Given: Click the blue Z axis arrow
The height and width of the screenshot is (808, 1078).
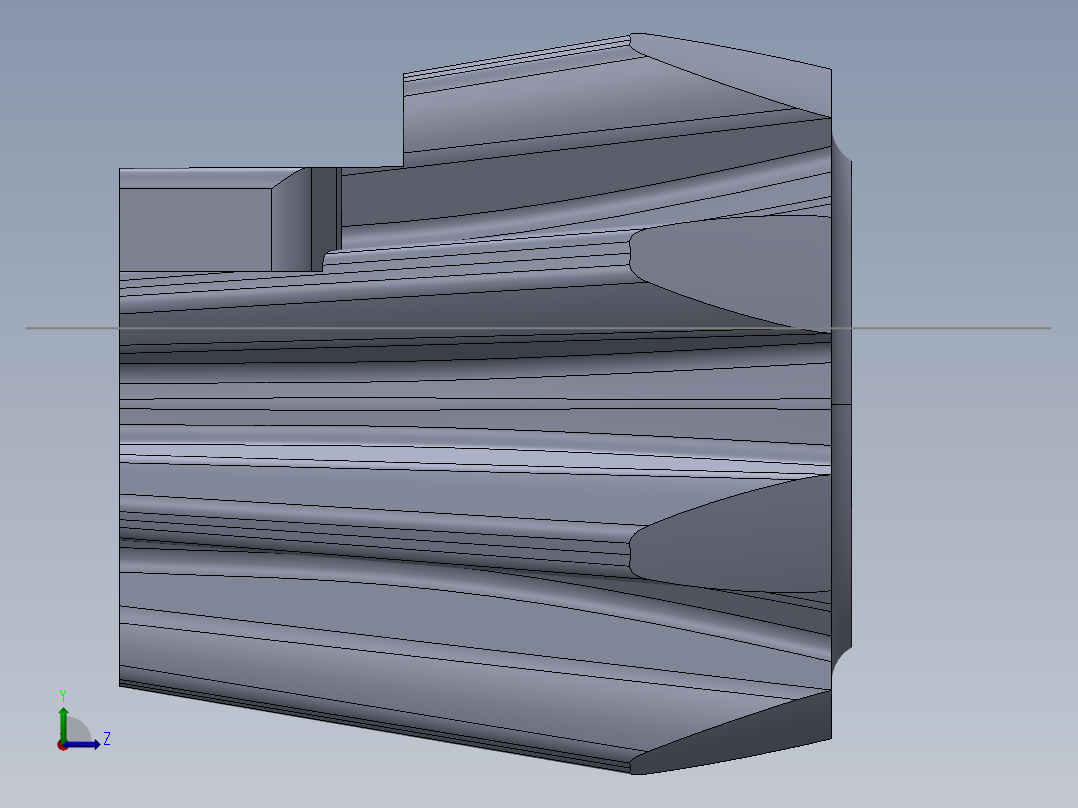Looking at the screenshot, I should tap(82, 744).
